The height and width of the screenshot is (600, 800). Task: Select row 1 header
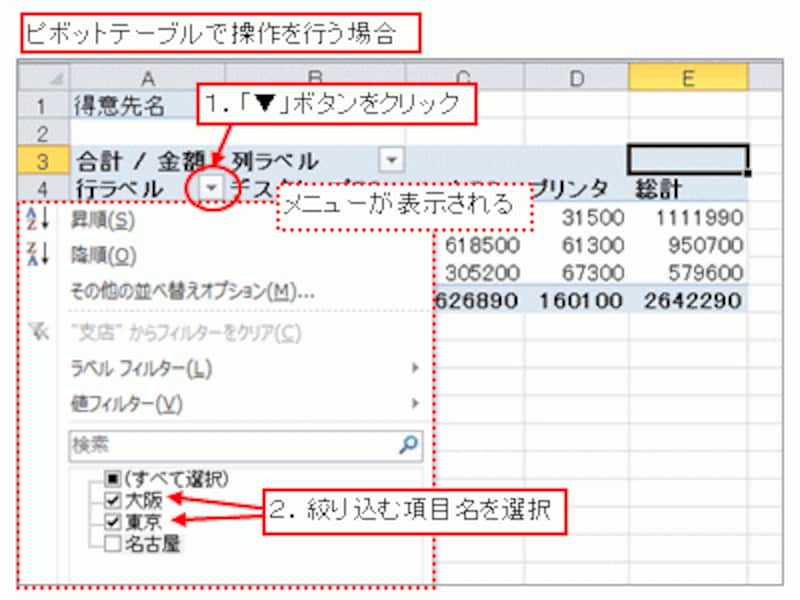(43, 106)
